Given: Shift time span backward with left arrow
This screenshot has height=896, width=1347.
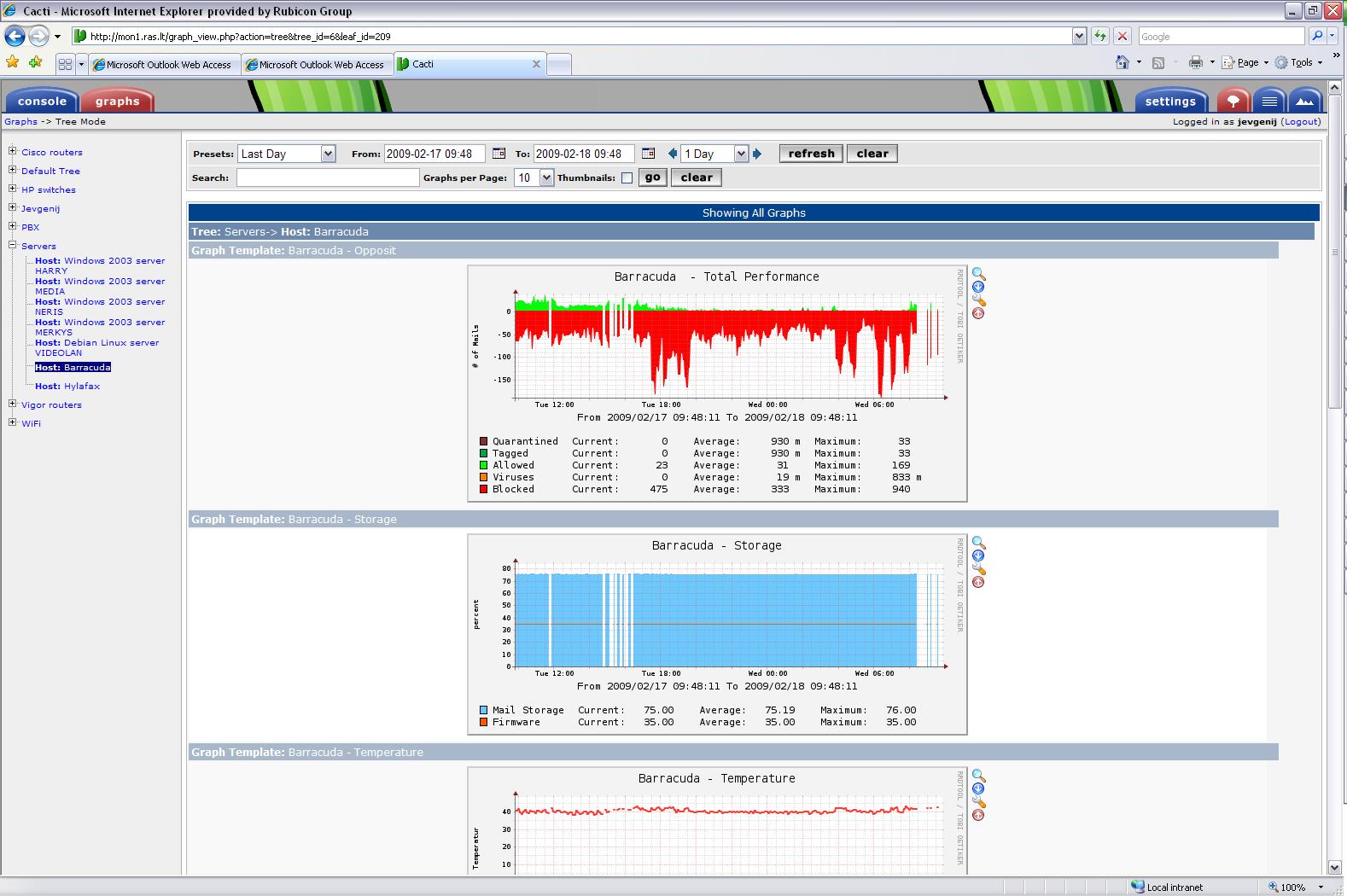Looking at the screenshot, I should (673, 154).
